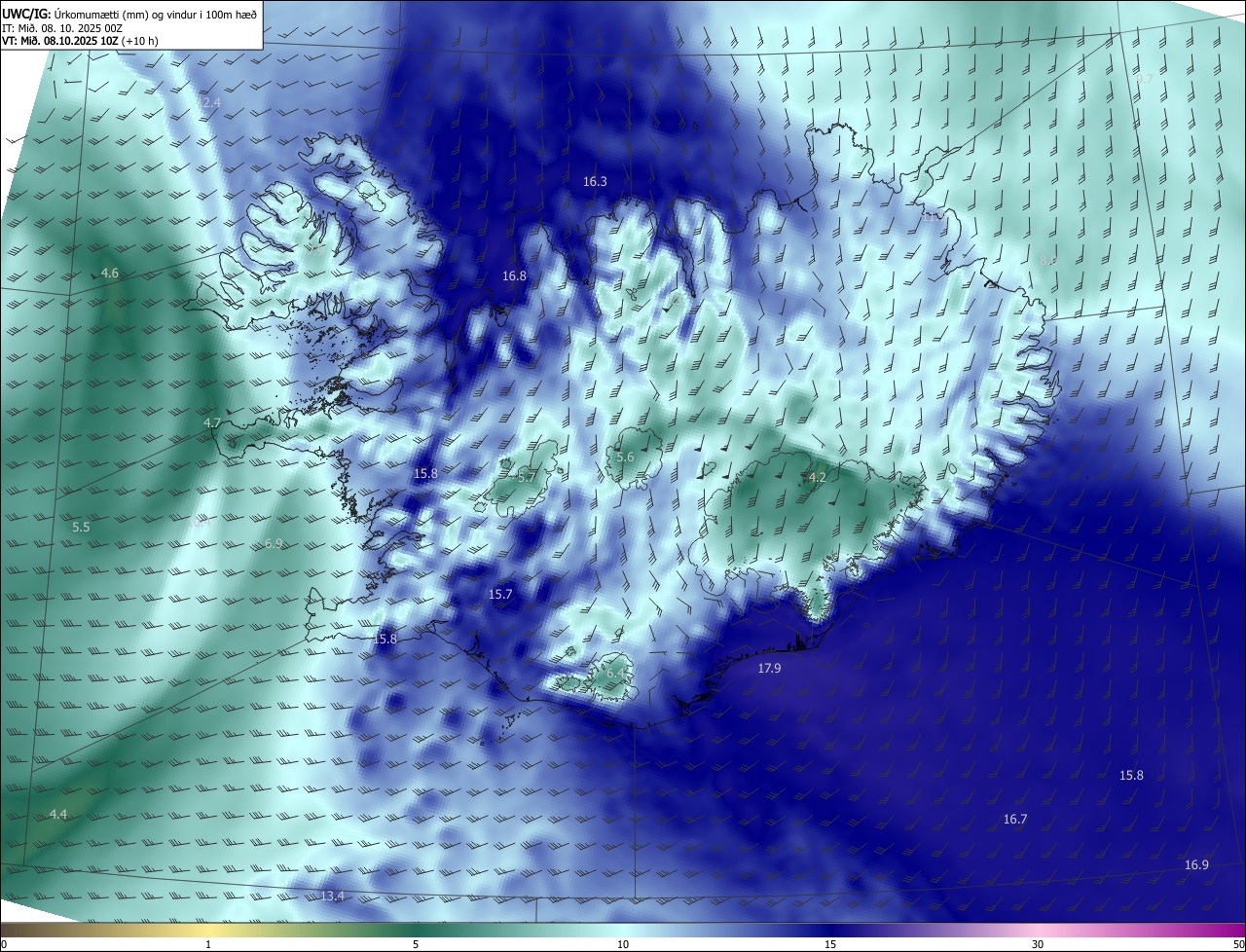Image resolution: width=1246 pixels, height=952 pixels.
Task: Select the IT: Mið. 08. 10. 2025 00Z line
Action: click(x=62, y=28)
